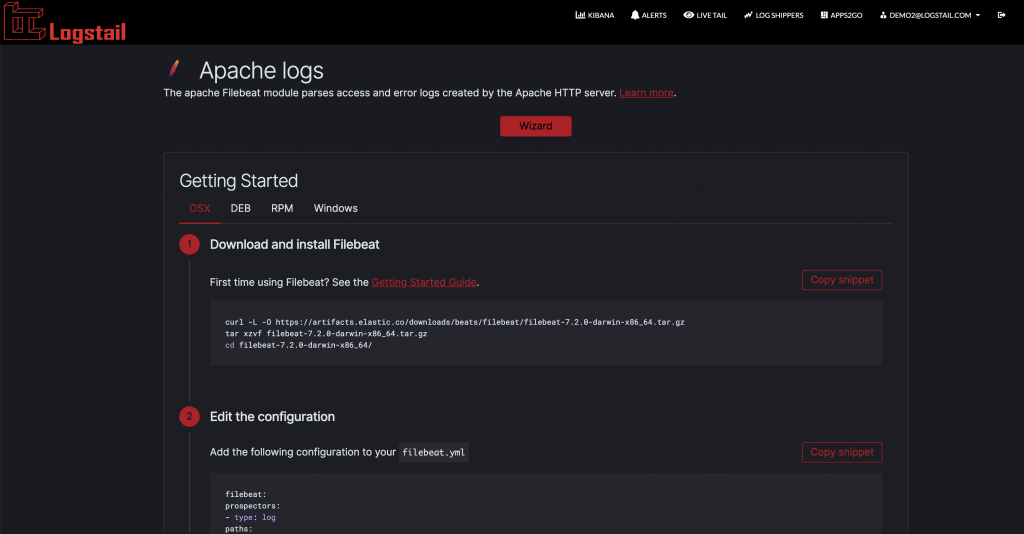This screenshot has height=534, width=1024.
Task: Open the Windows tab
Action: pyautogui.click(x=335, y=208)
